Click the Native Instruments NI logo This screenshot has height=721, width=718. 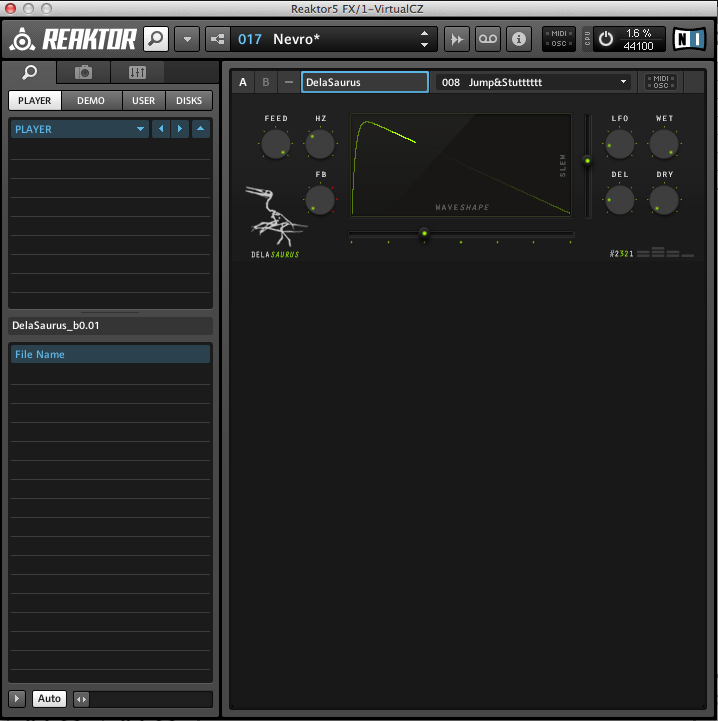point(689,39)
